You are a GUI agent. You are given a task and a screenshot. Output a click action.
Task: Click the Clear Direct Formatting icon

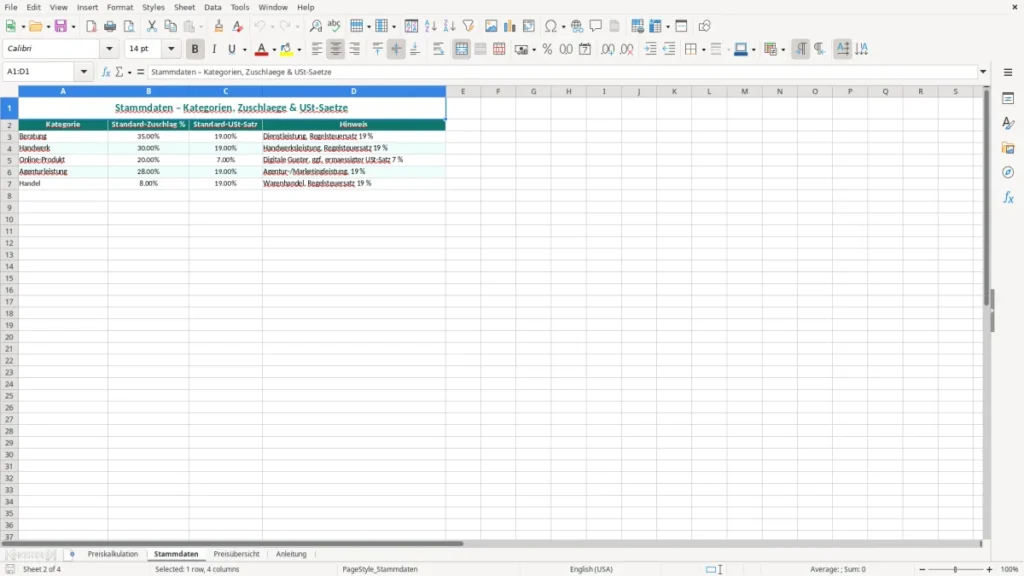[238, 26]
